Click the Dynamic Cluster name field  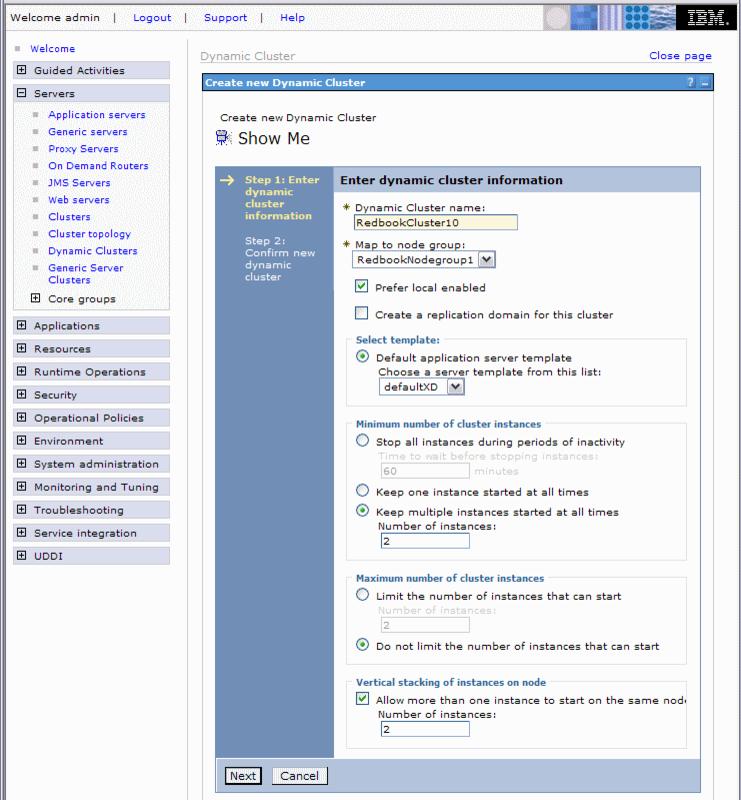[x=435, y=222]
